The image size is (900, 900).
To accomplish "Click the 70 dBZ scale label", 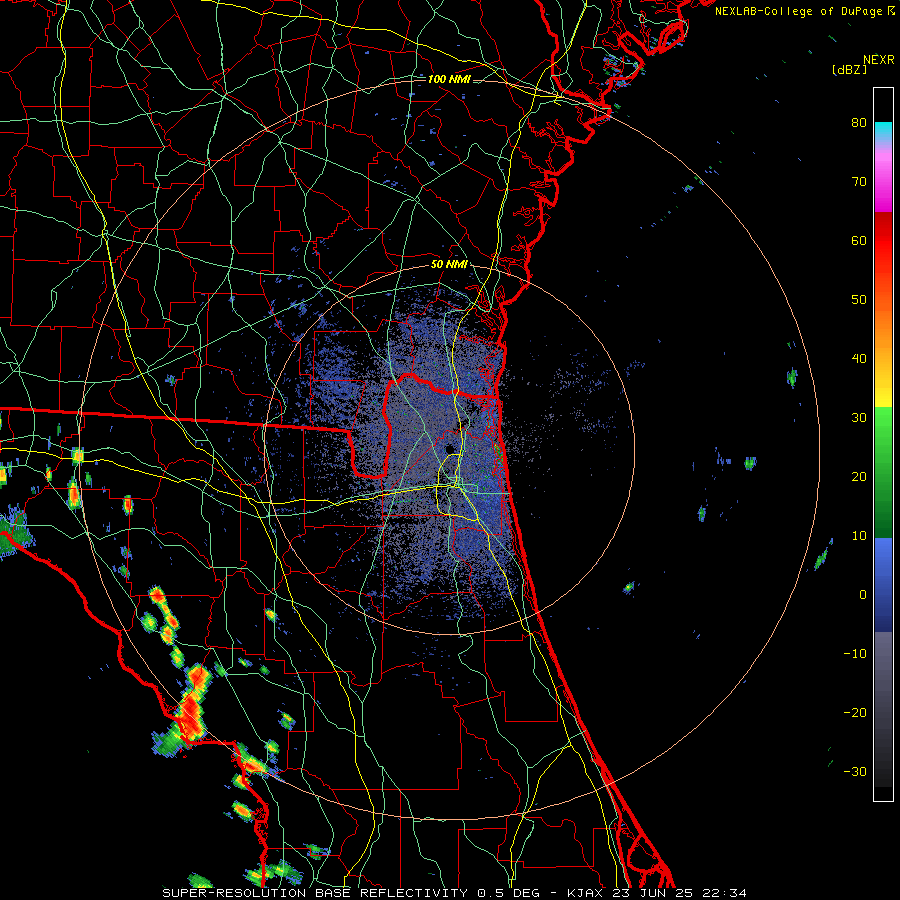I will pyautogui.click(x=859, y=181).
